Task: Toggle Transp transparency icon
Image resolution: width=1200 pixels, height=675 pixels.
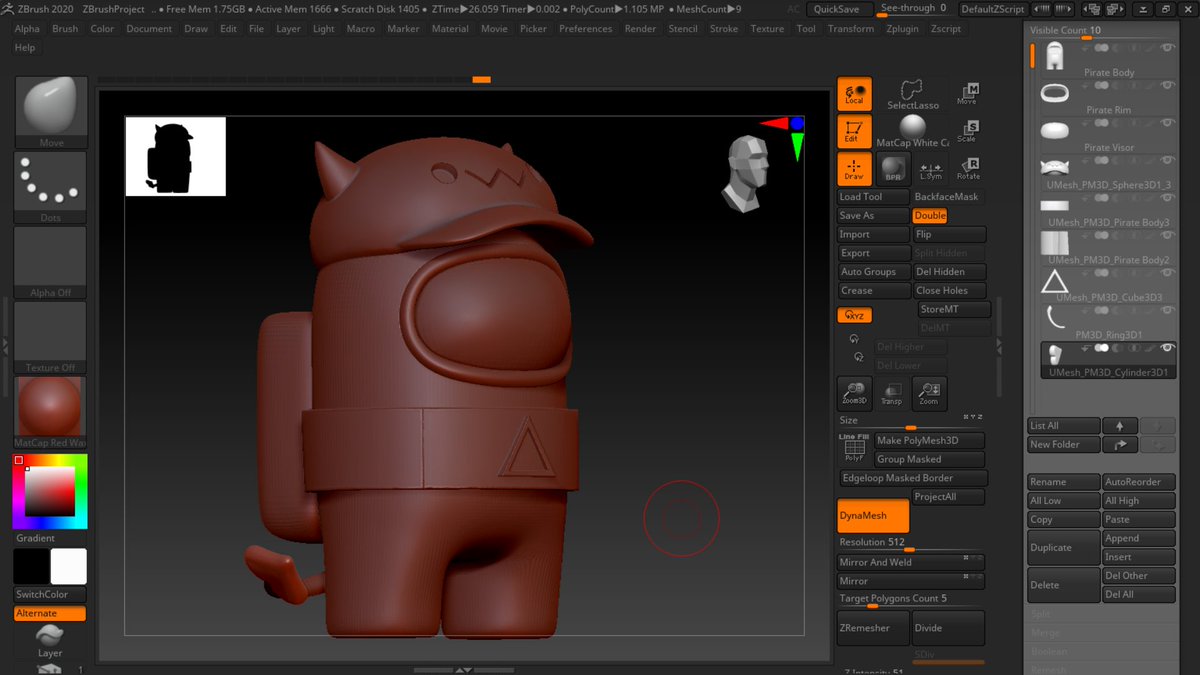Action: [x=891, y=392]
